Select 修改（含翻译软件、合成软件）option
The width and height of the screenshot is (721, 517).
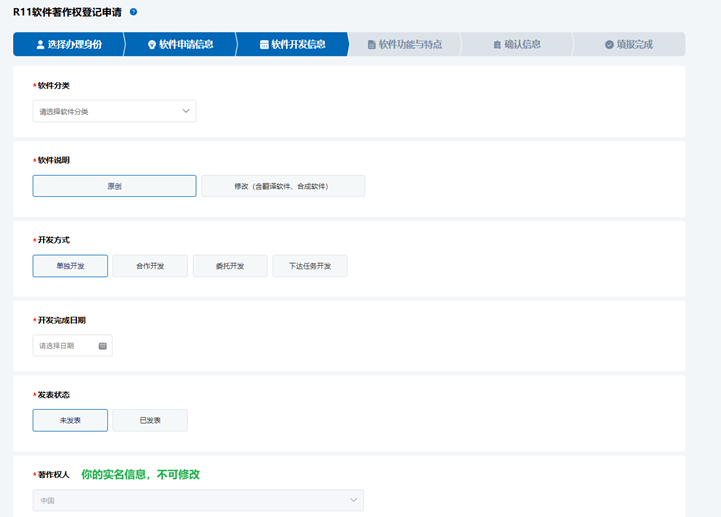click(283, 186)
